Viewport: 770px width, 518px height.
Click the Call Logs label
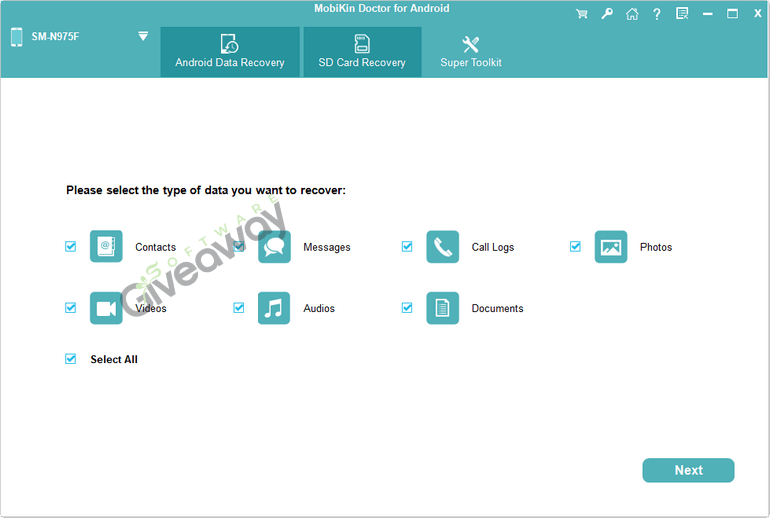click(493, 247)
